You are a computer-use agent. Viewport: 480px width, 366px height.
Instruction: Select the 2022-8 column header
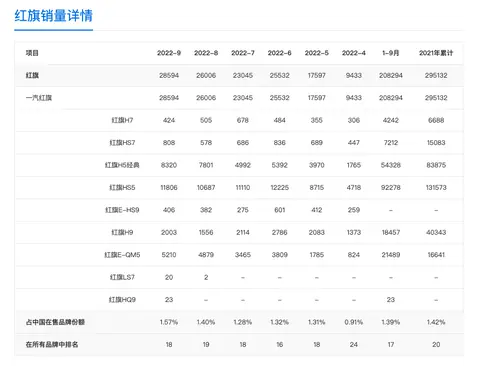[x=206, y=53]
